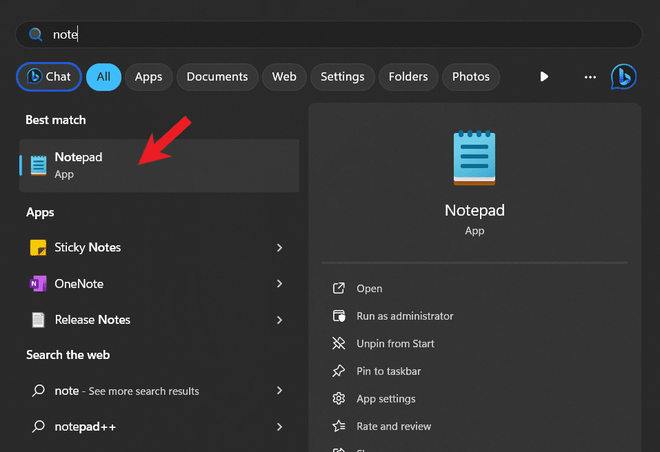
Task: Open the Chat button with Bing
Action: [x=49, y=77]
